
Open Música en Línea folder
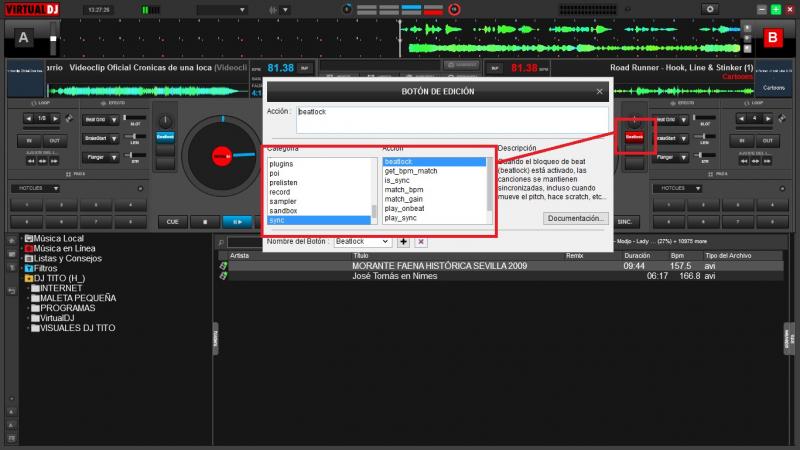(x=60, y=248)
